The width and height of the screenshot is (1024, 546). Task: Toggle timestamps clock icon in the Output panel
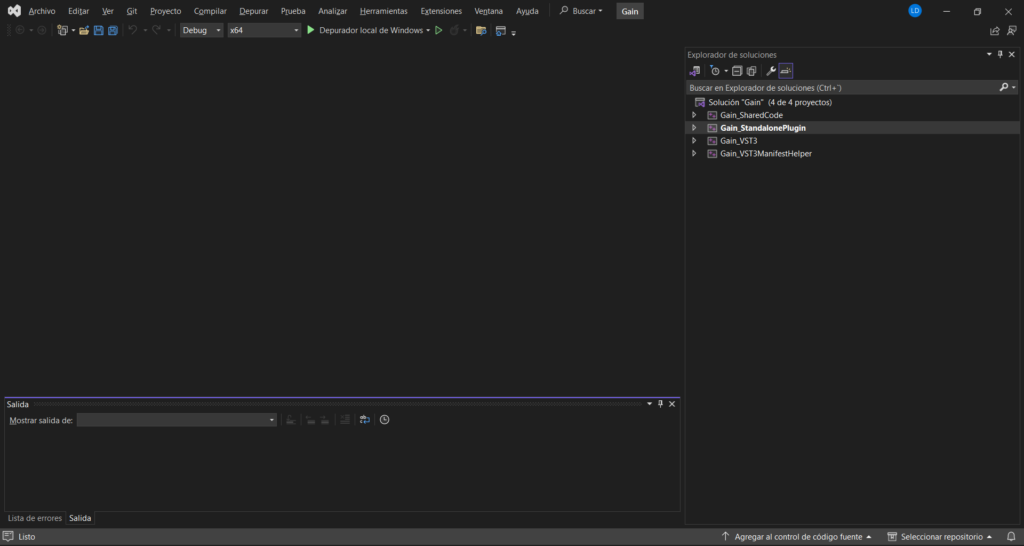385,420
